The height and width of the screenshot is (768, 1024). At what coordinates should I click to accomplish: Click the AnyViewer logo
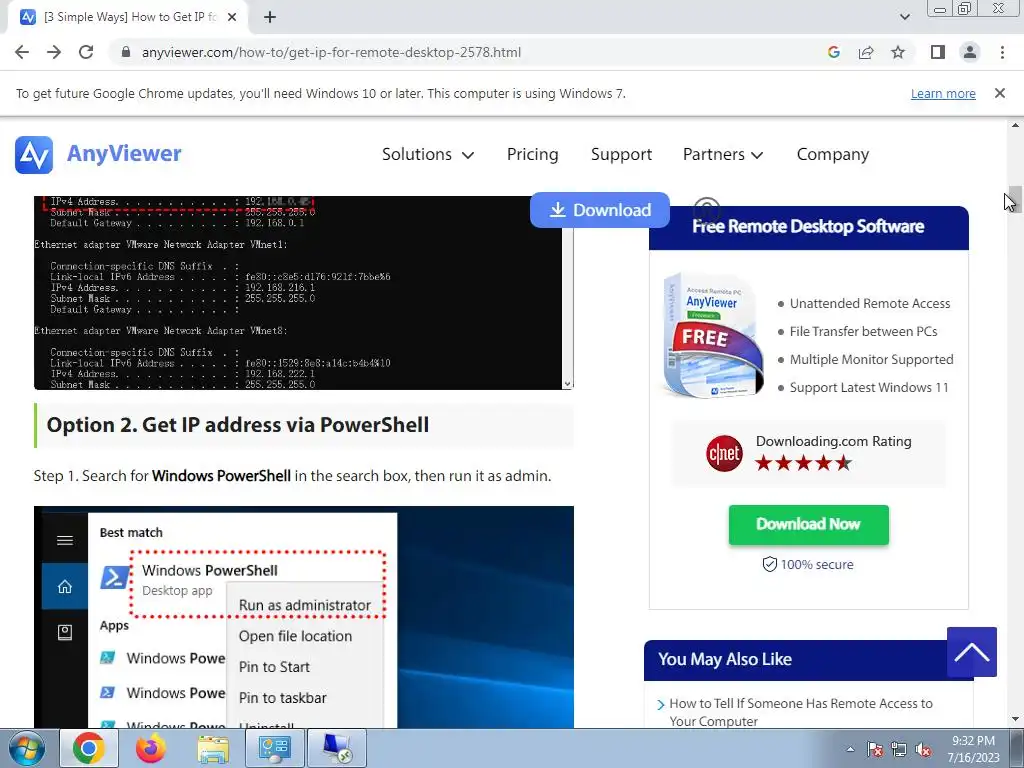(x=98, y=155)
